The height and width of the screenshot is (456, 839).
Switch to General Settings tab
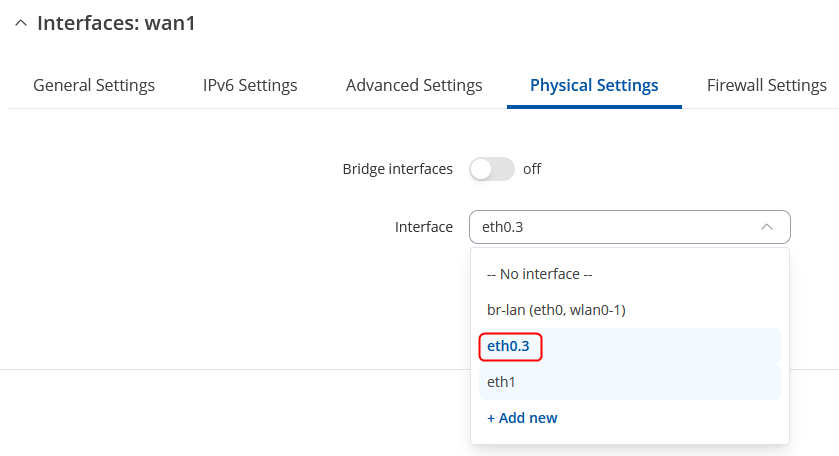(94, 85)
